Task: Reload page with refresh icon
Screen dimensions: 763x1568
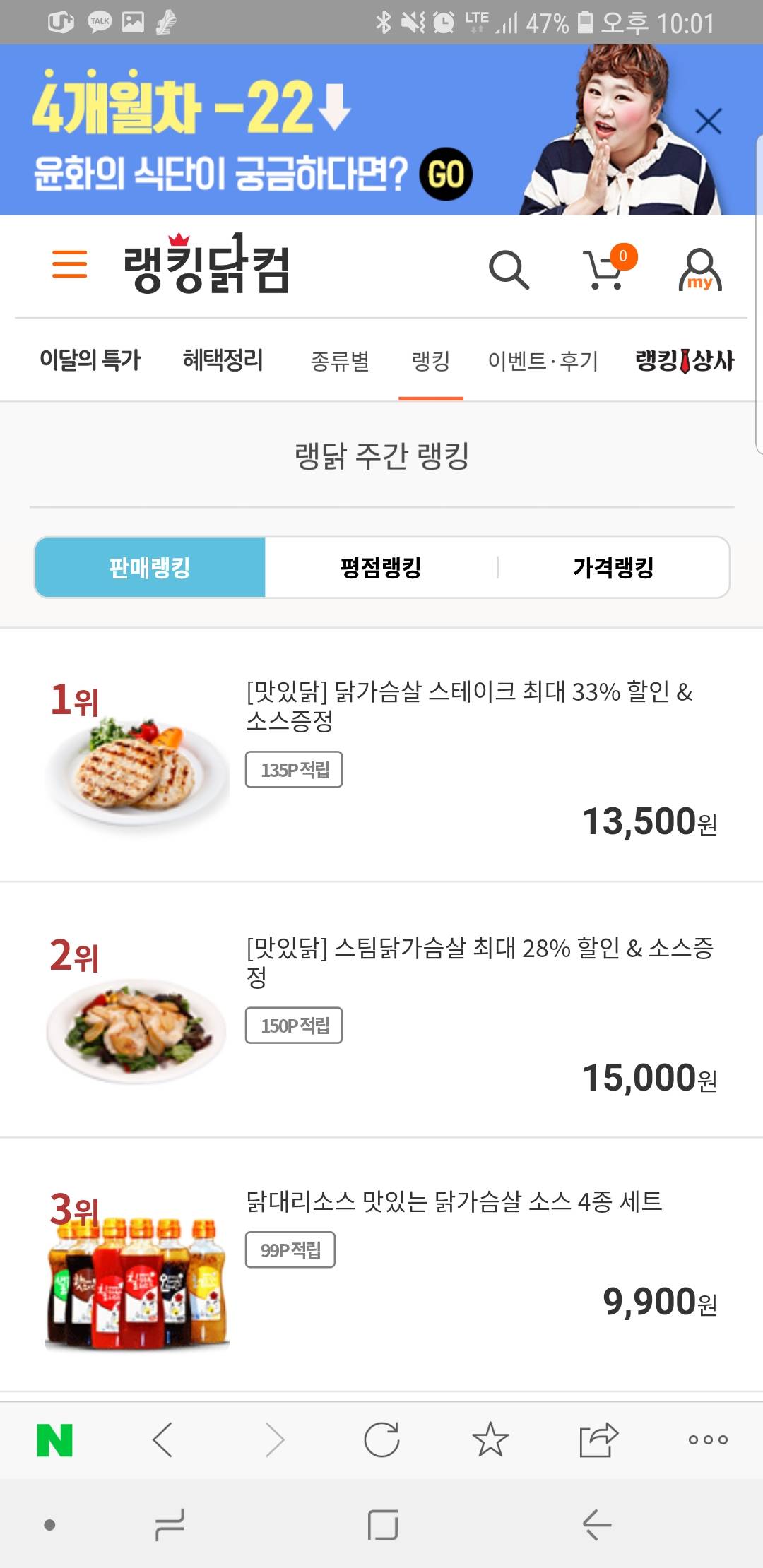Action: coord(381,1439)
